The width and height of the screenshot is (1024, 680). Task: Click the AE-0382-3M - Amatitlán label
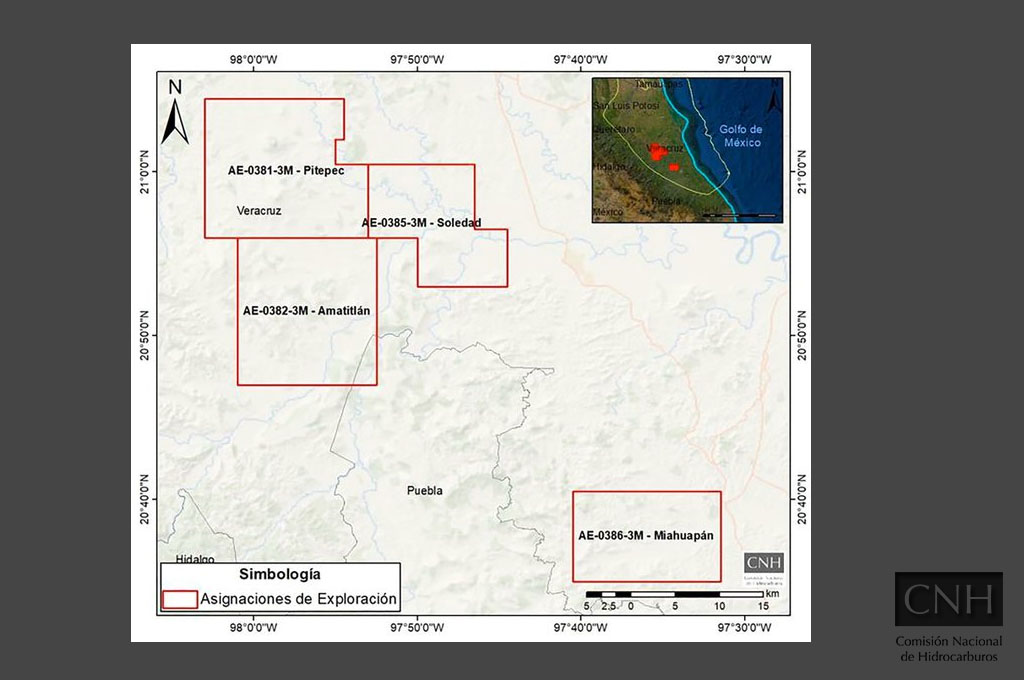(306, 311)
